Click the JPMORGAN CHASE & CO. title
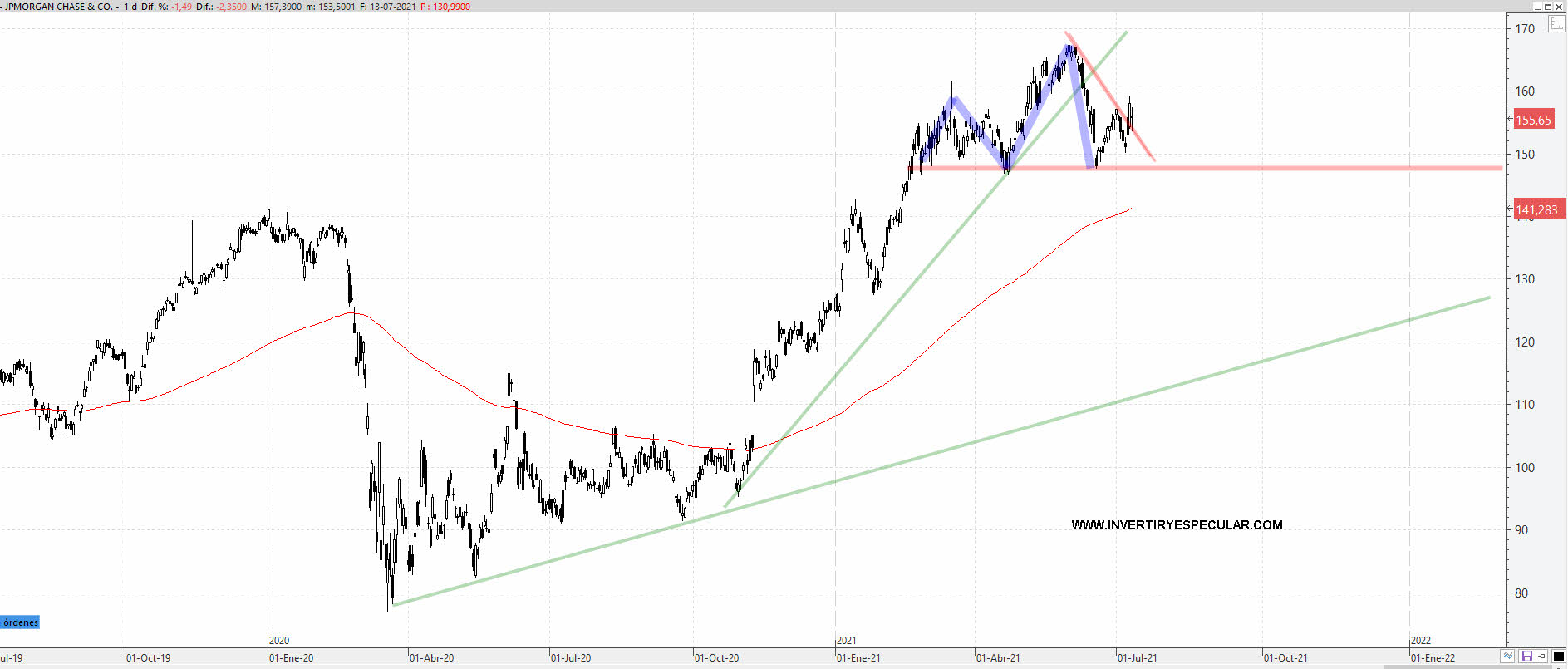 click(x=58, y=7)
